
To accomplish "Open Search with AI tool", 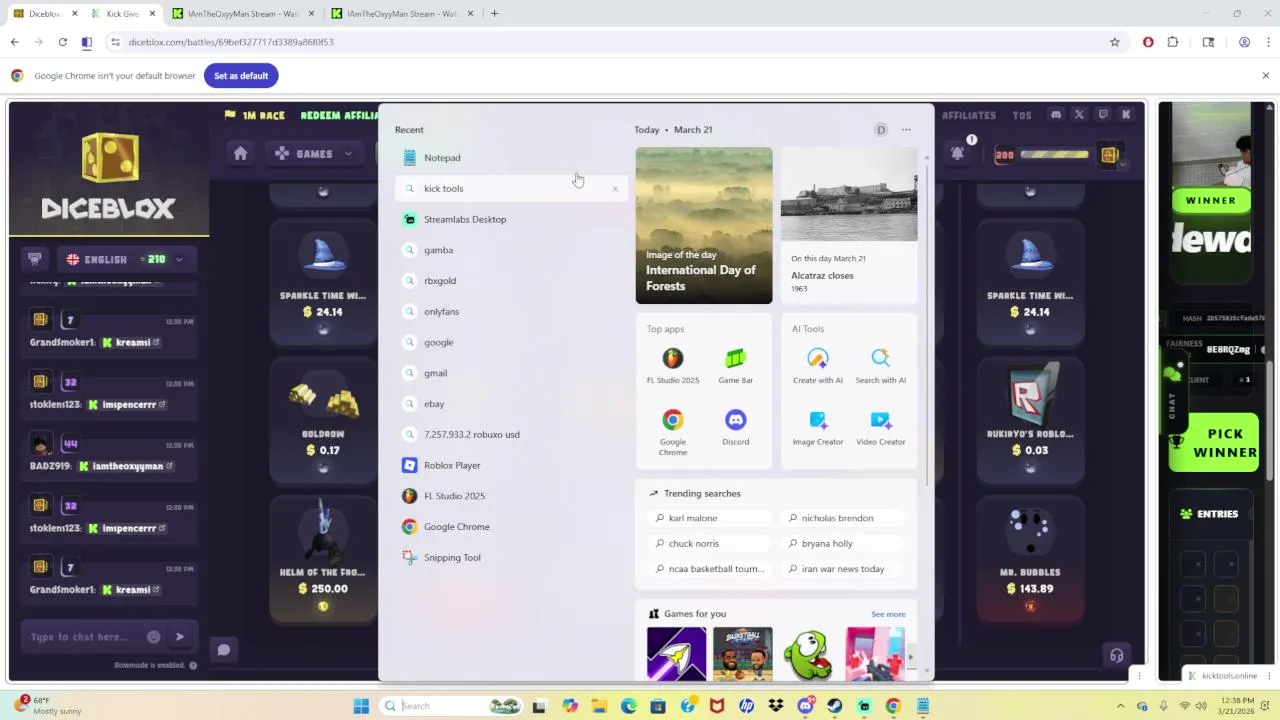I will coord(880,365).
